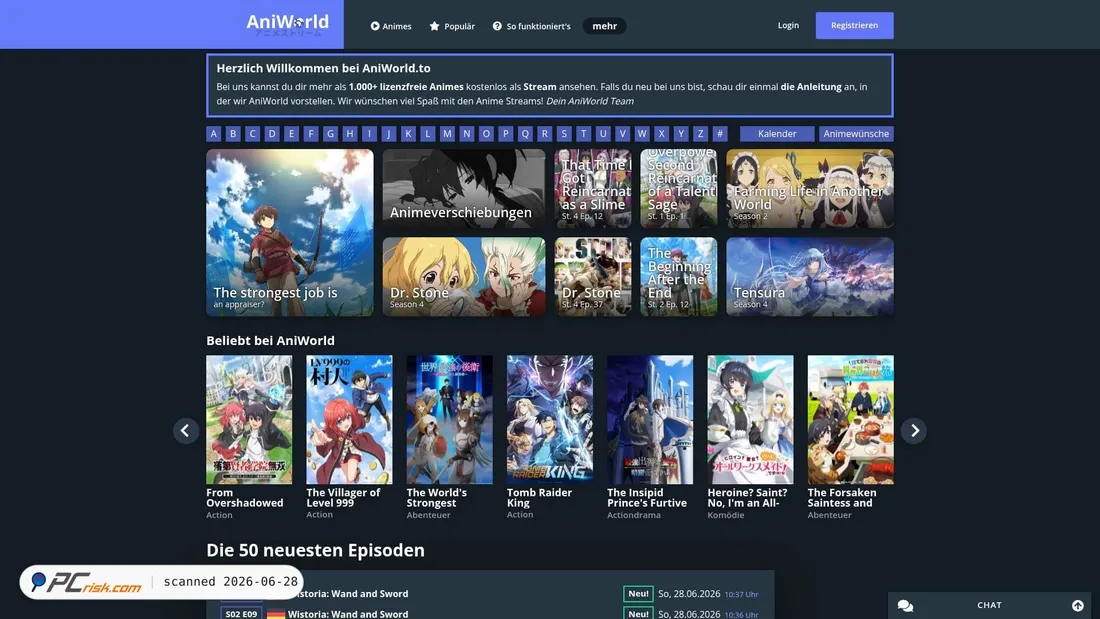Filter animes by letter N
The height and width of the screenshot is (619, 1100).
click(467, 133)
